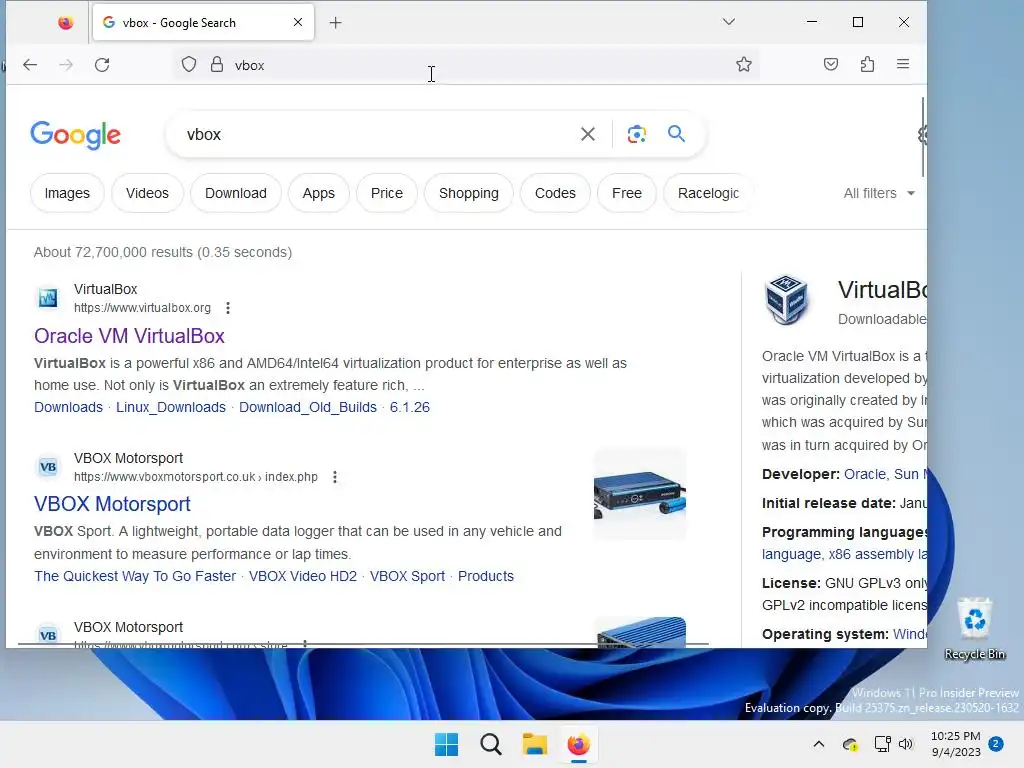Open x86 assembly language link
Viewport: 1024px width, 768px height.
point(878,554)
